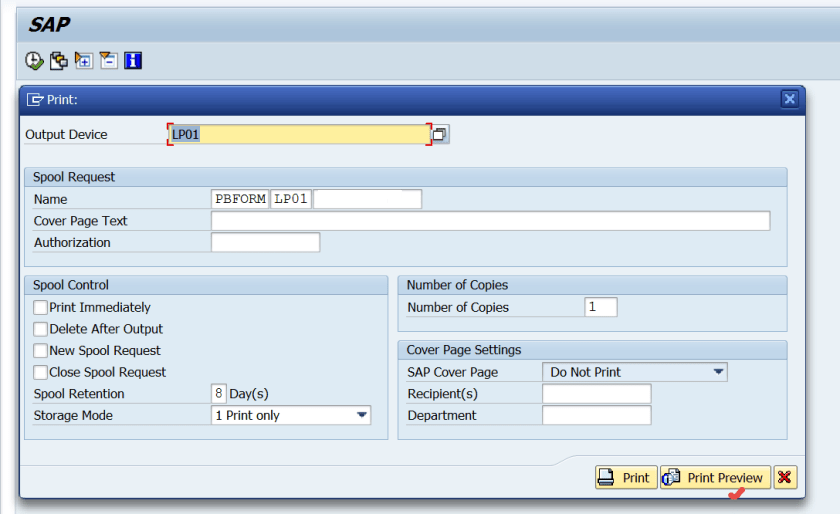
Task: Enable Print Immediately checkbox
Action: coord(40,307)
